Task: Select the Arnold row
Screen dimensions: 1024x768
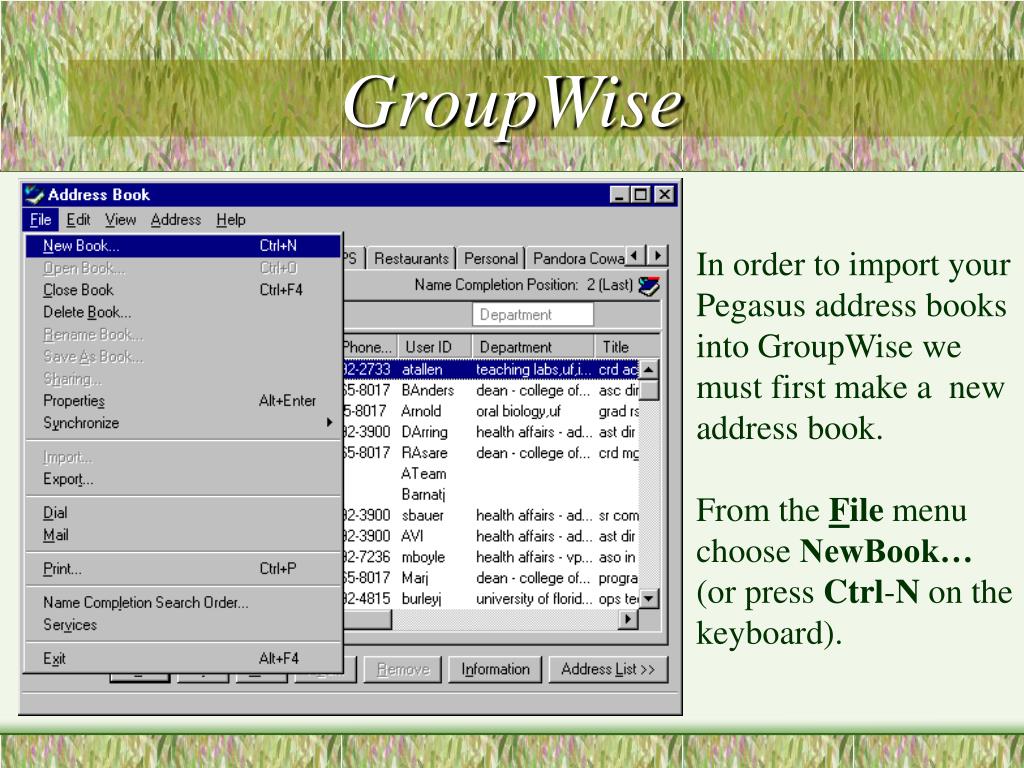Action: click(490, 411)
